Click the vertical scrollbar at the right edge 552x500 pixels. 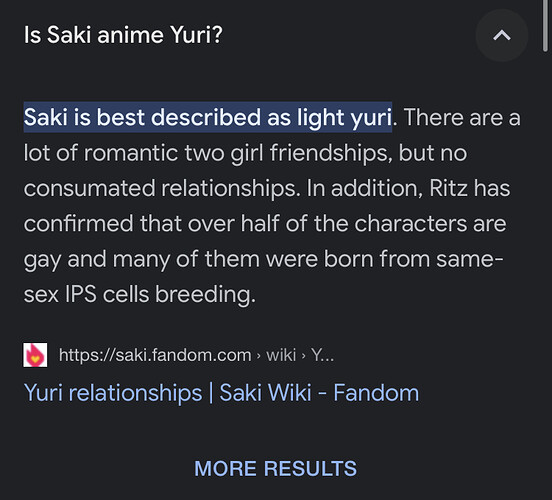(x=545, y=26)
